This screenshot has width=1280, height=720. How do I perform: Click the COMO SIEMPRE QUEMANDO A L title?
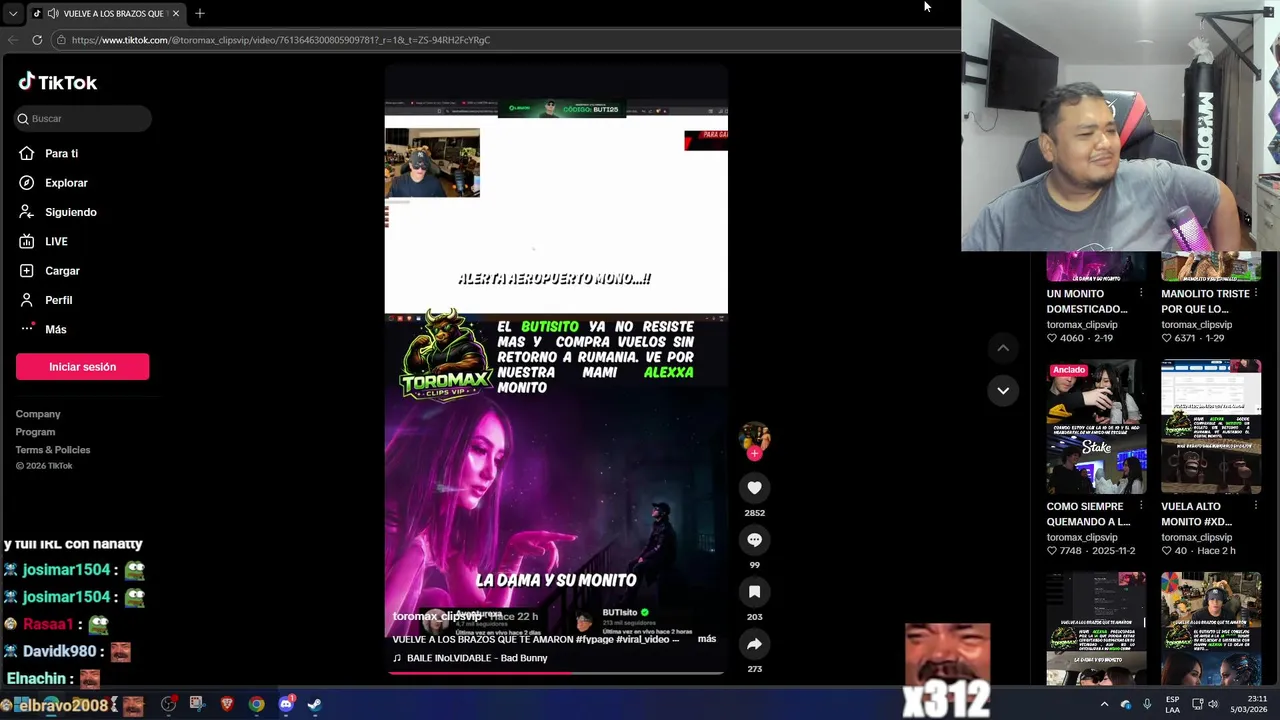[1088, 514]
